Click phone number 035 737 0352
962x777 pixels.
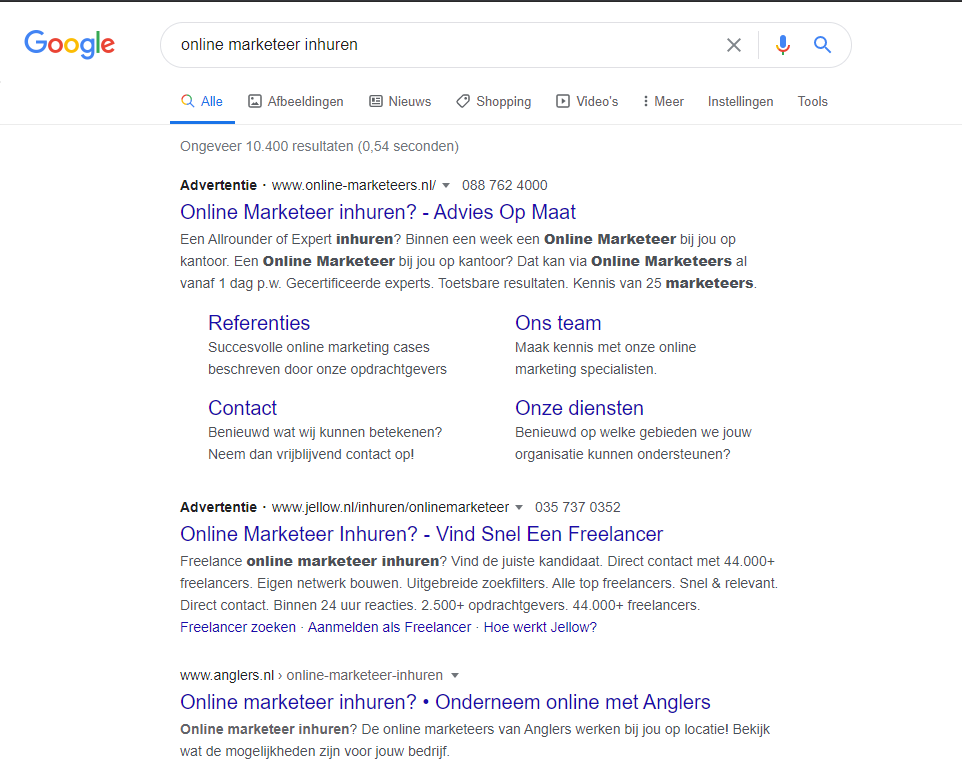[578, 508]
